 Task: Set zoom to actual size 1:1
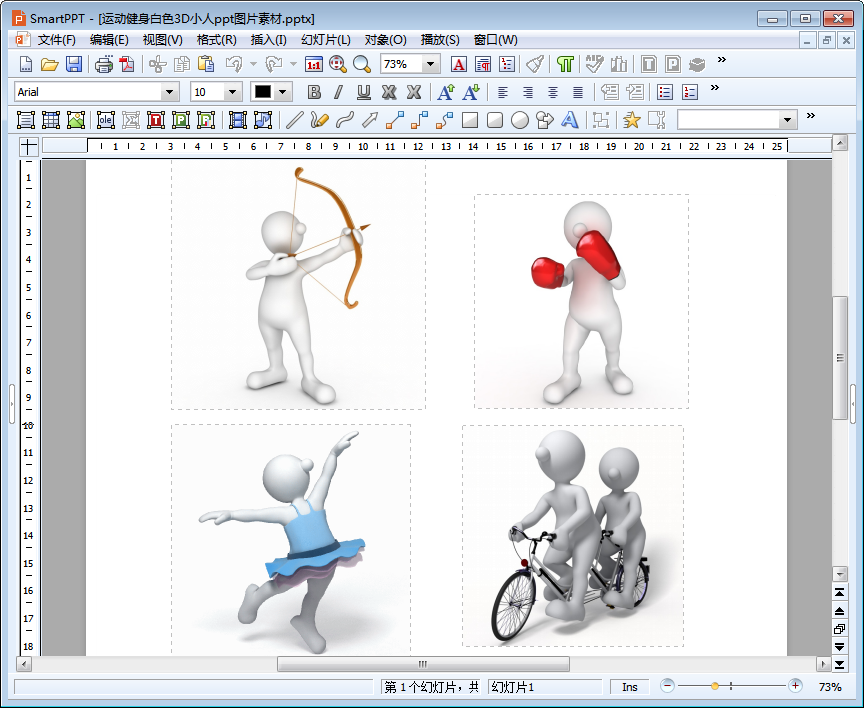(x=314, y=64)
